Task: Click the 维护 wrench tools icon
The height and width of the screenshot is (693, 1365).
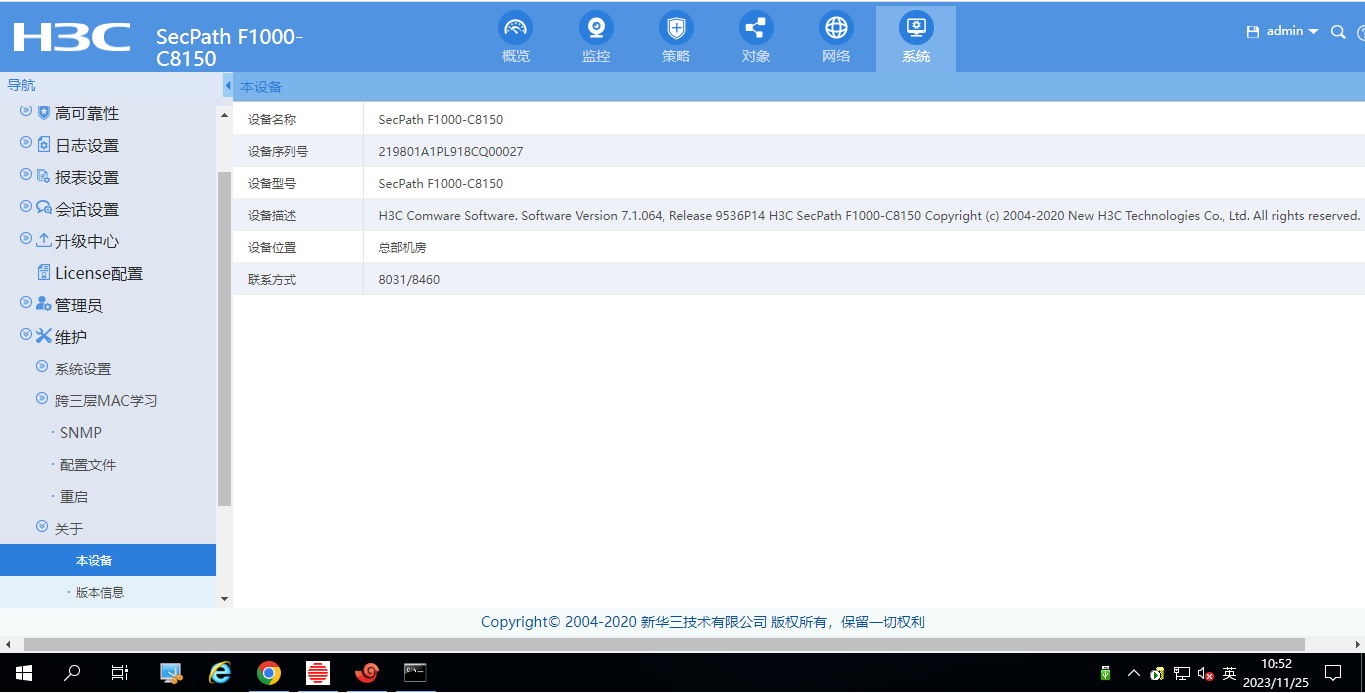Action: click(x=44, y=337)
